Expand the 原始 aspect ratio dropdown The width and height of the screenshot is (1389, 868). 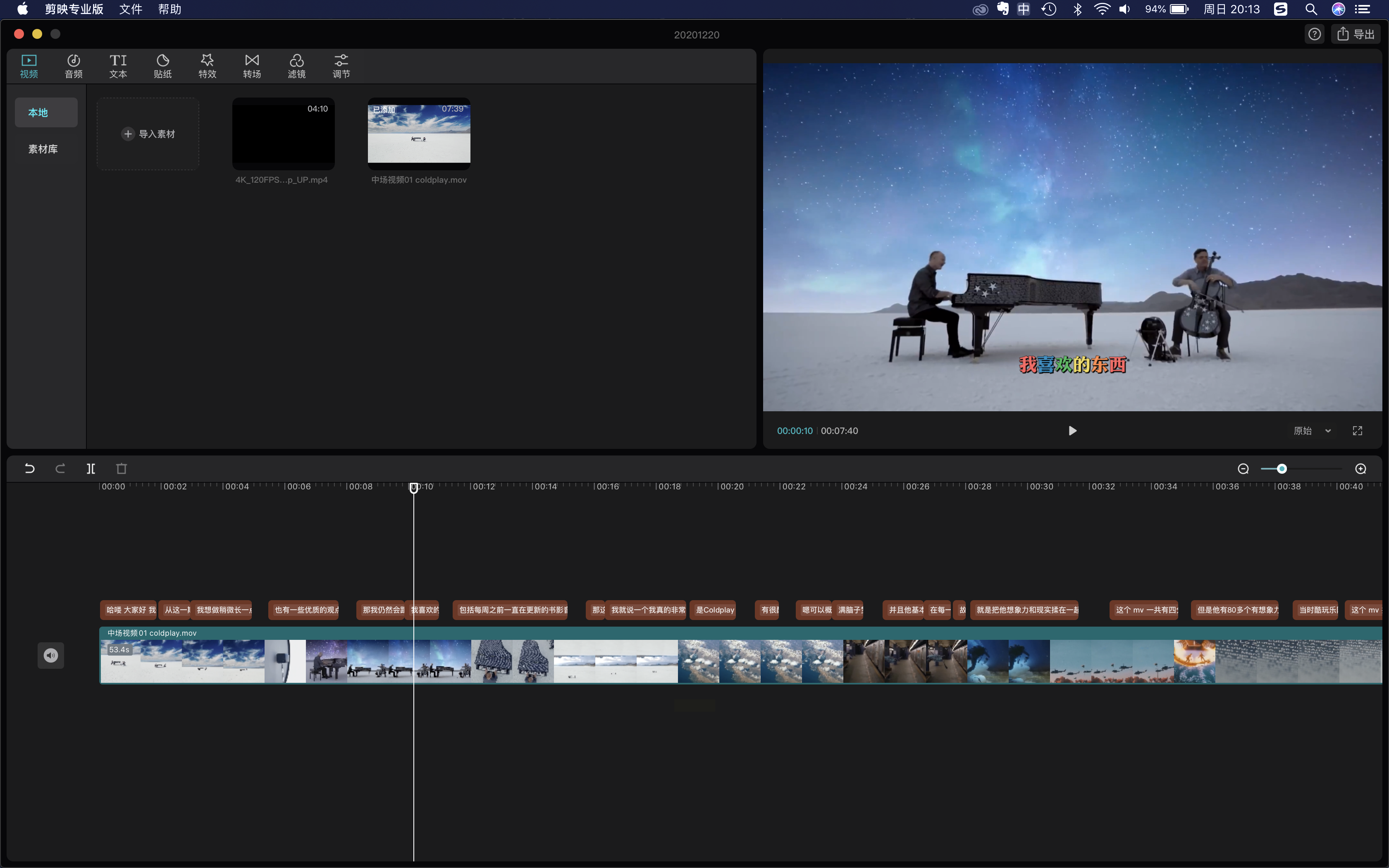1312,431
